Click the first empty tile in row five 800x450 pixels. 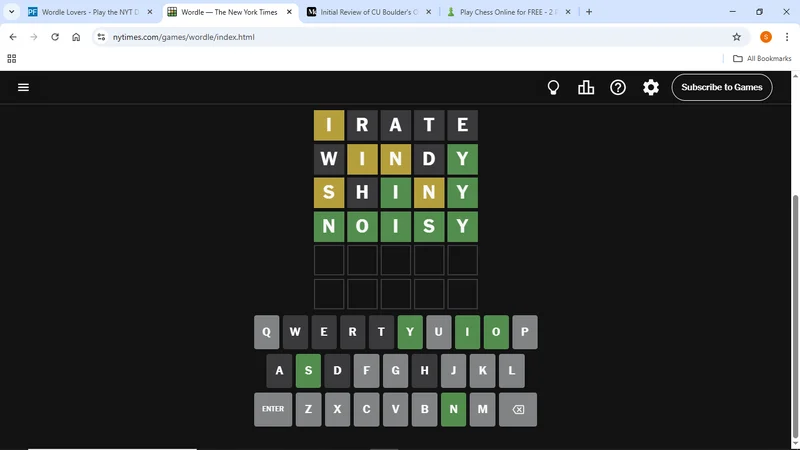click(329, 260)
